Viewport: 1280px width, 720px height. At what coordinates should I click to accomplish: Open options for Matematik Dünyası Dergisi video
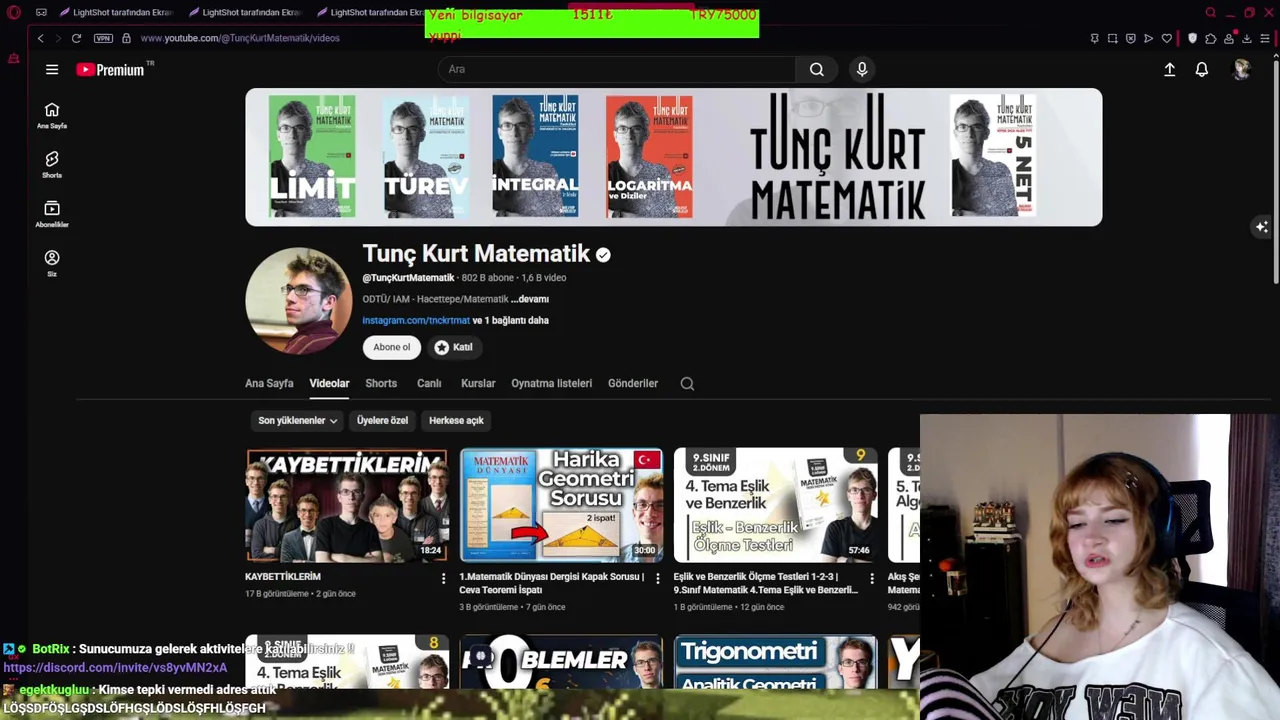(x=657, y=578)
